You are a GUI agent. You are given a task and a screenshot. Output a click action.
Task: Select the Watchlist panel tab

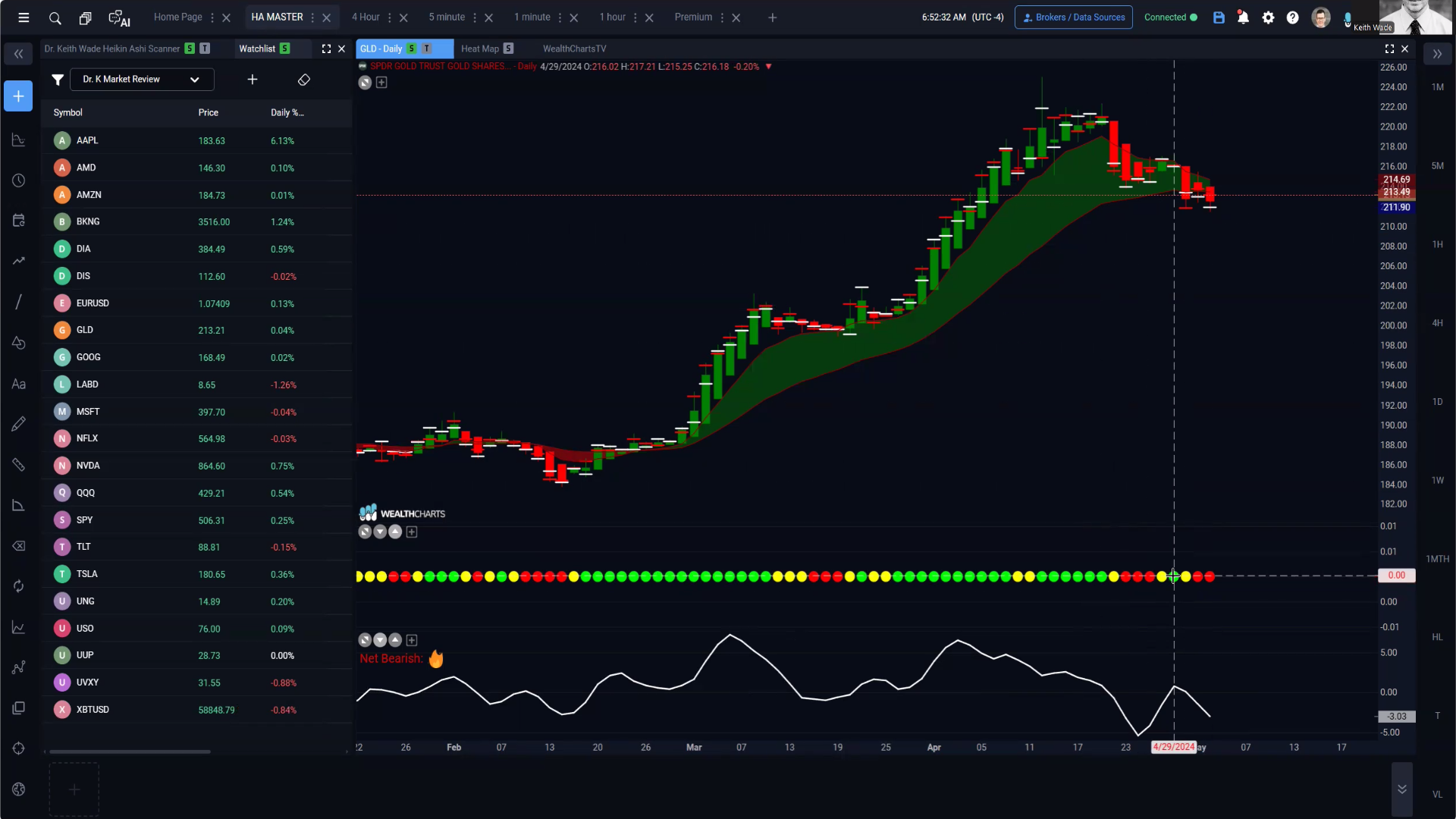(x=257, y=49)
